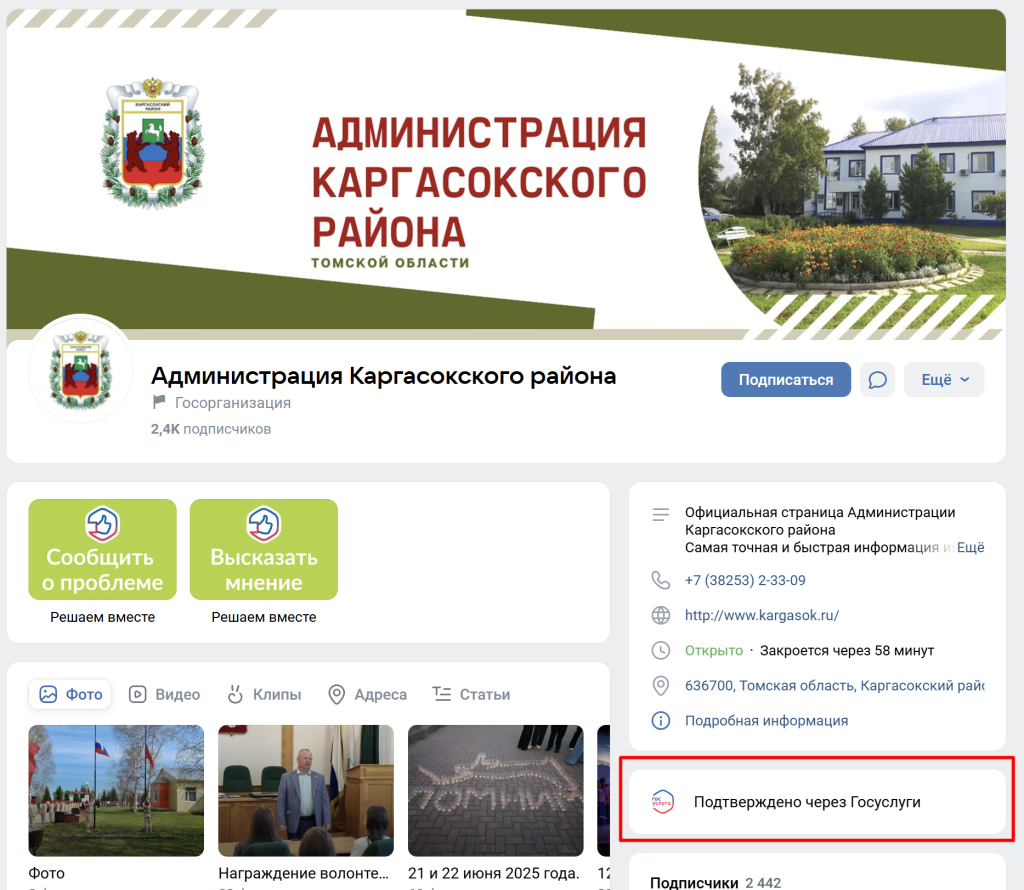
Task: Click the clock opening hours icon
Action: coord(660,650)
